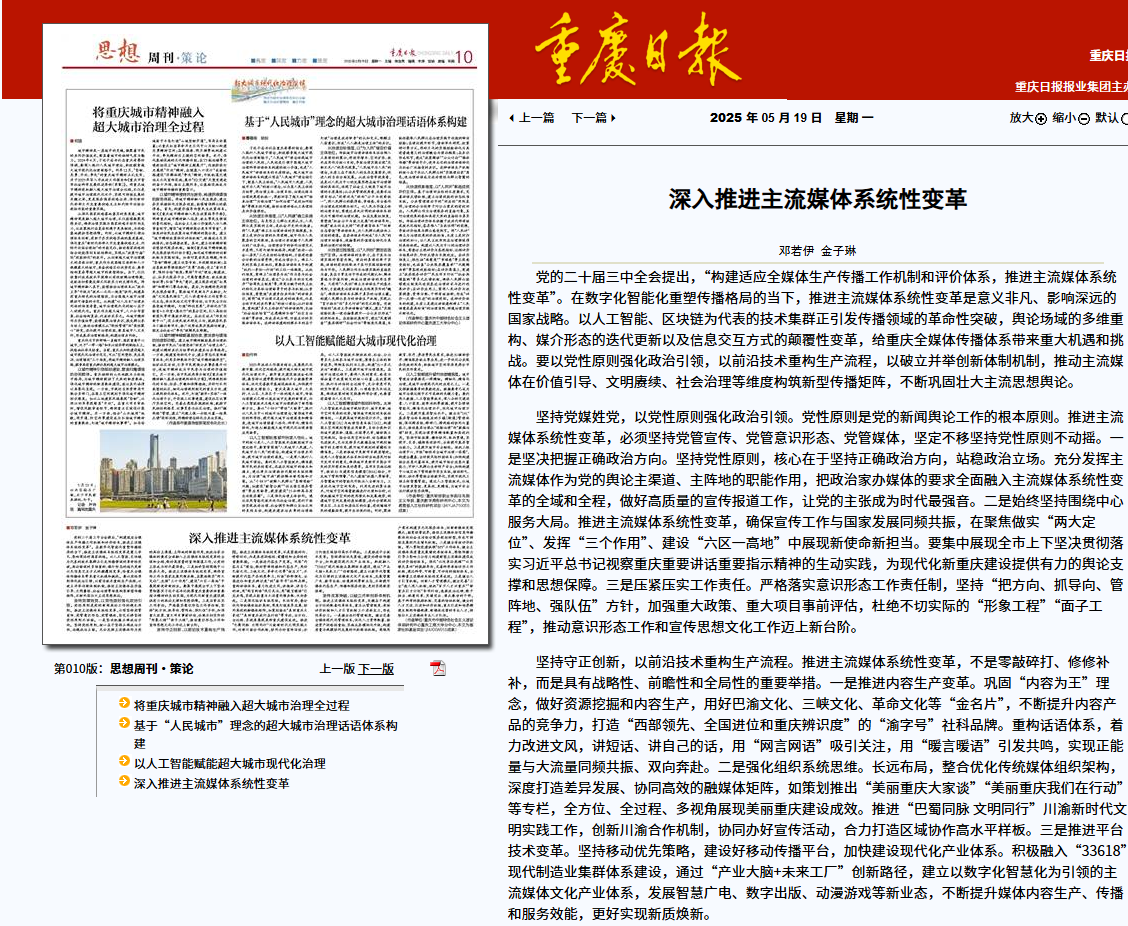Screen dimensions: 1128x926
Task: Open article link 以人工智能赋能超大城市现代化治理
Action: pos(229,763)
